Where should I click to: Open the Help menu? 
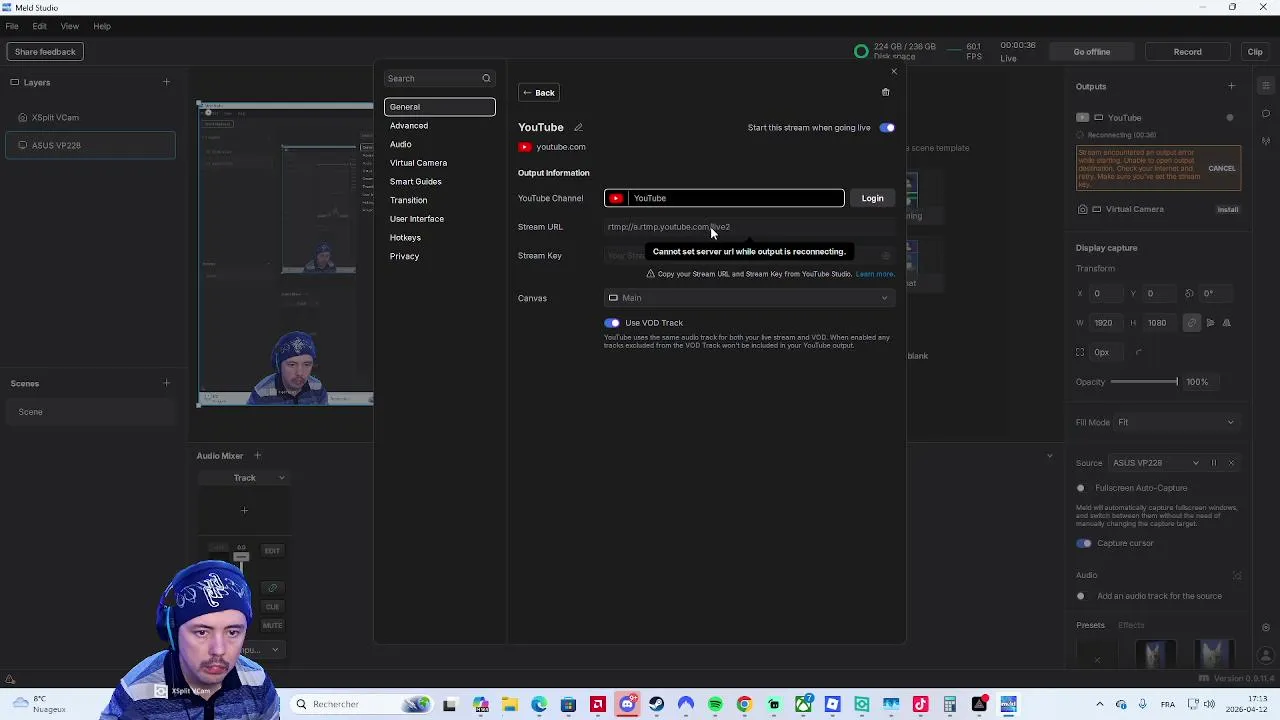(102, 26)
